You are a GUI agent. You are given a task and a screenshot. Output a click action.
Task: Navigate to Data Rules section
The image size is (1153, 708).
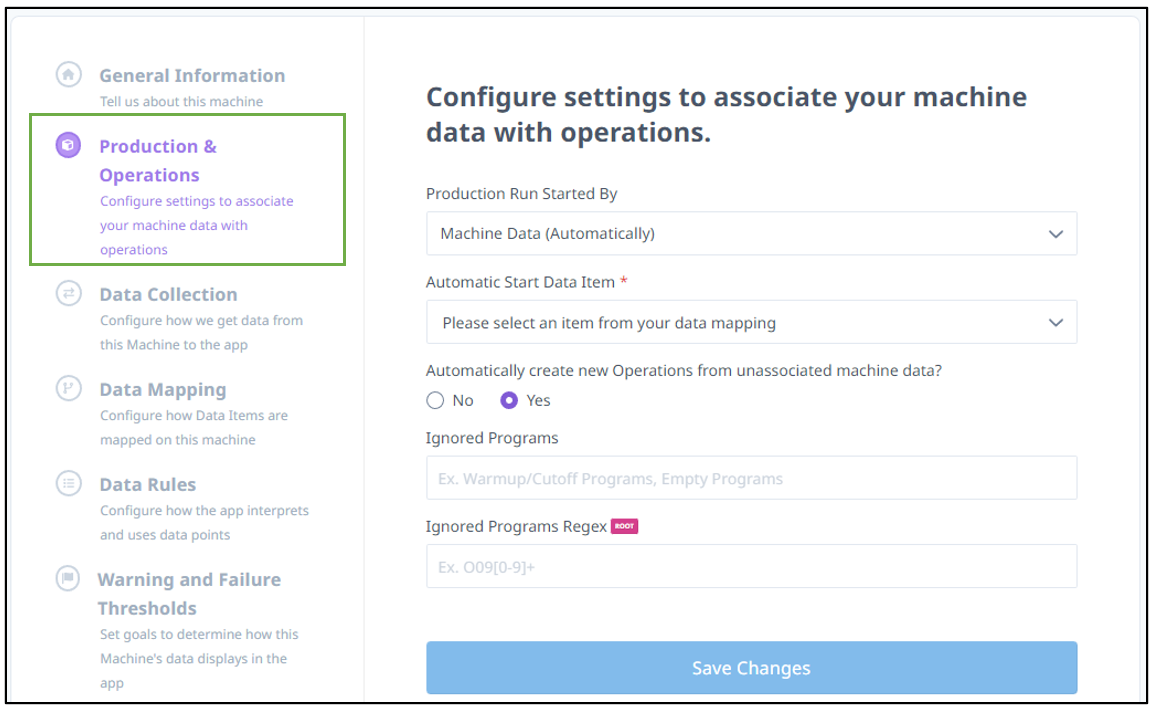(148, 484)
